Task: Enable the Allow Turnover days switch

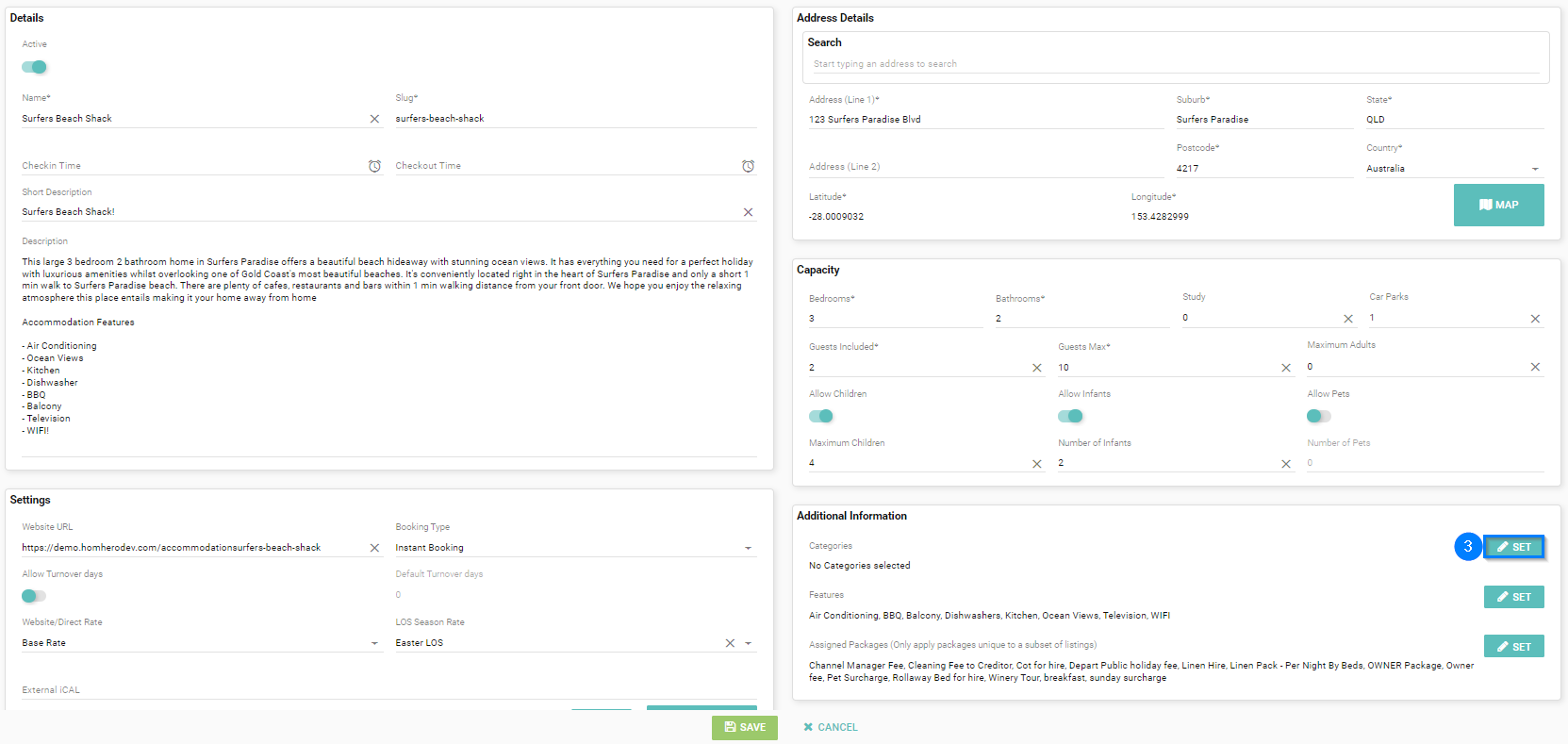Action: pyautogui.click(x=34, y=596)
